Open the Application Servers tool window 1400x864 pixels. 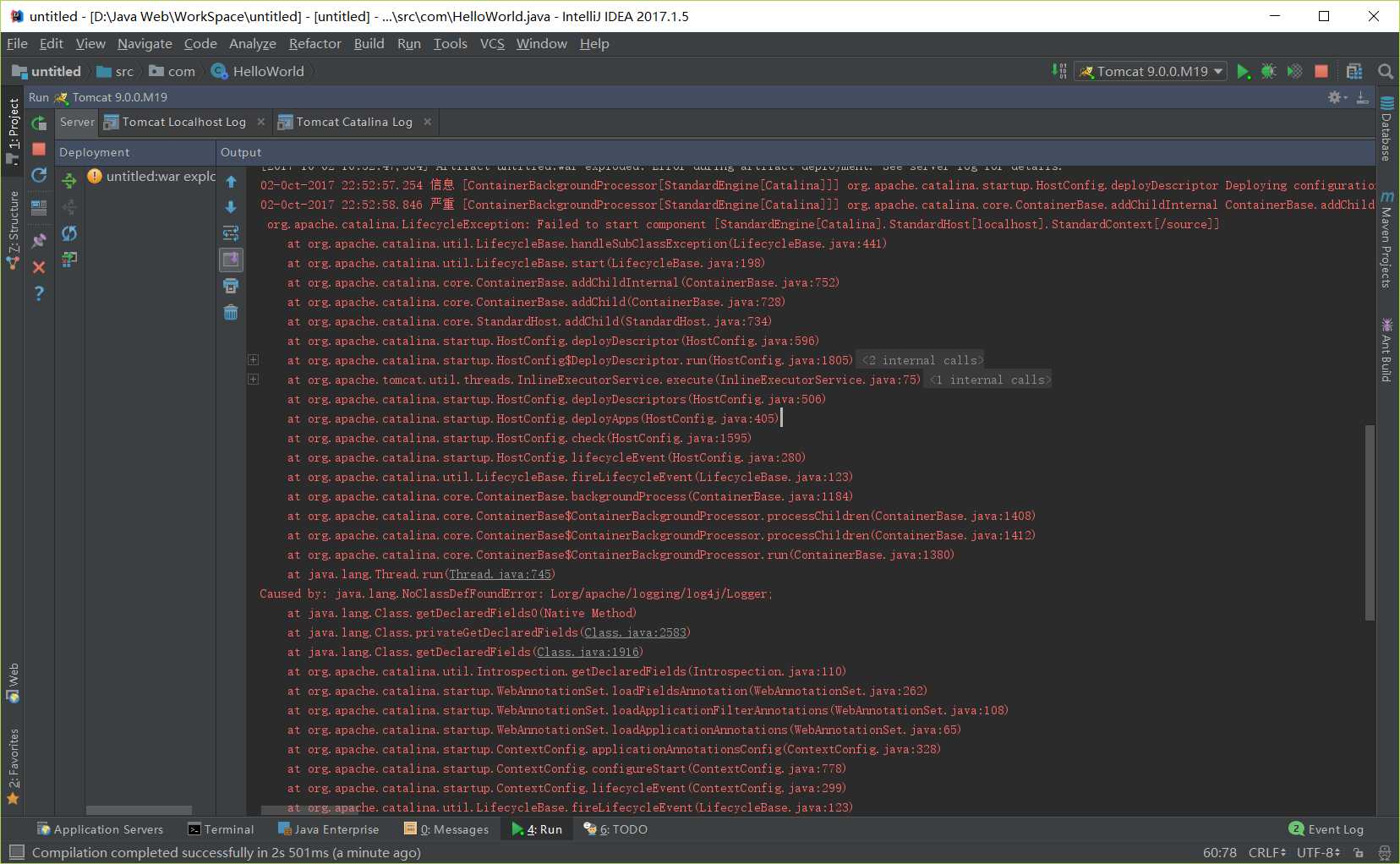(x=100, y=829)
